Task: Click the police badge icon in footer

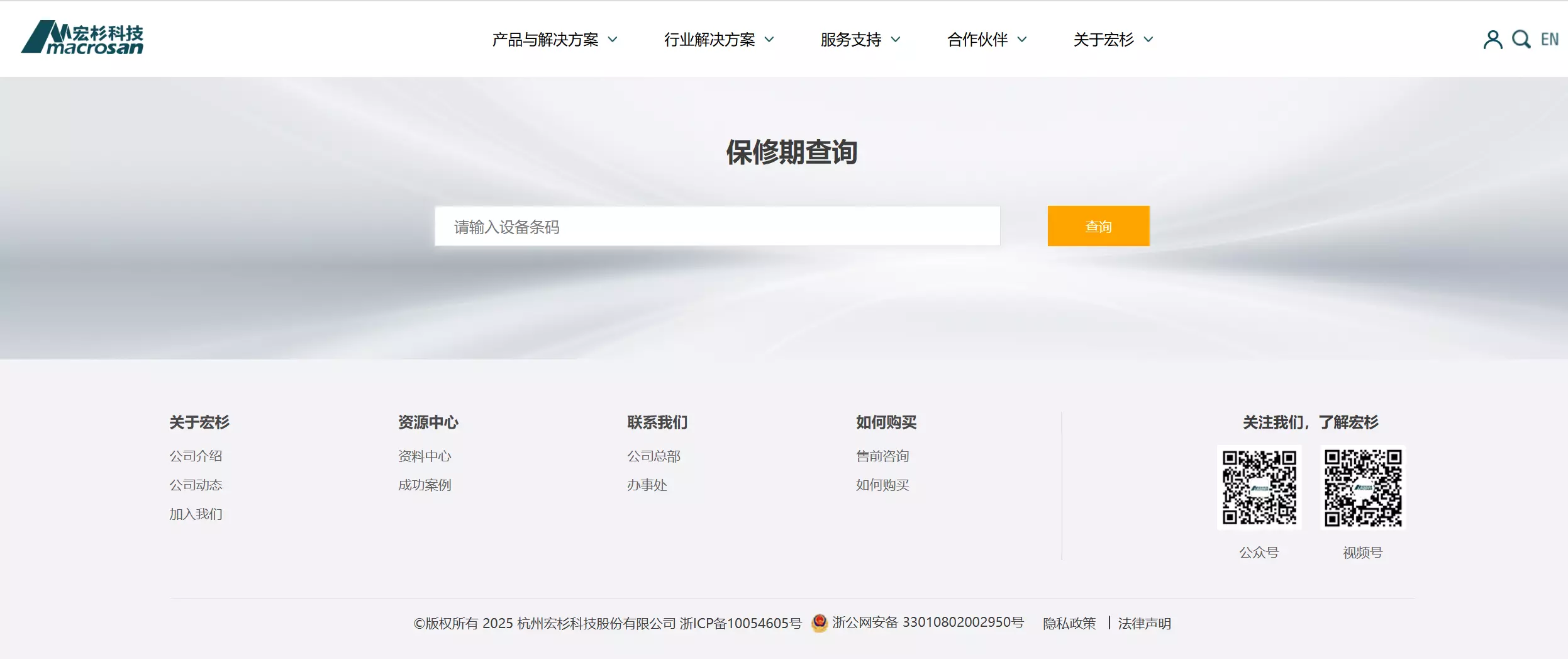Action: 819,623
